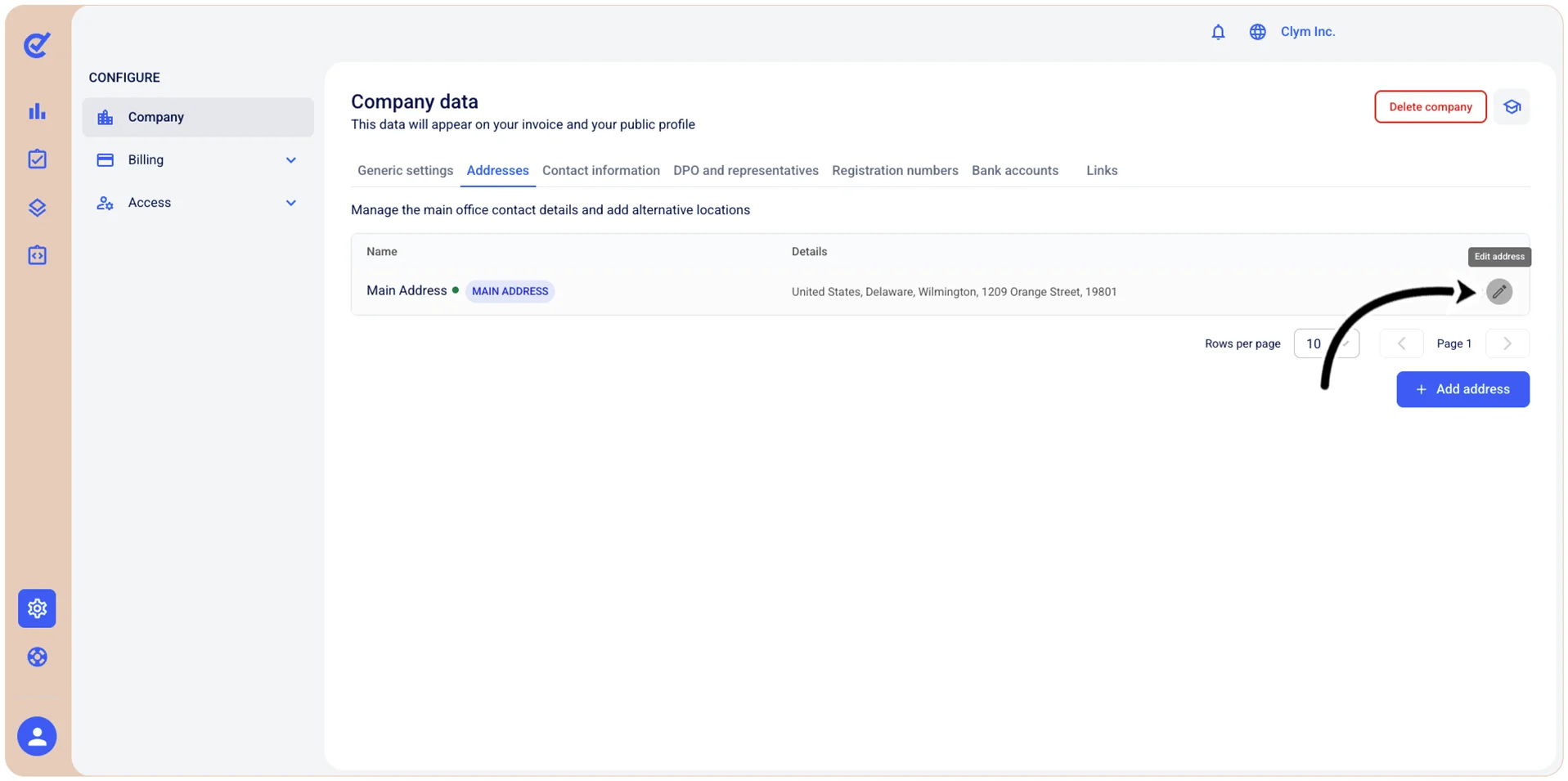Viewport: 1568px width, 781px height.
Task: Switch to DPO and representatives tab
Action: pos(745,170)
